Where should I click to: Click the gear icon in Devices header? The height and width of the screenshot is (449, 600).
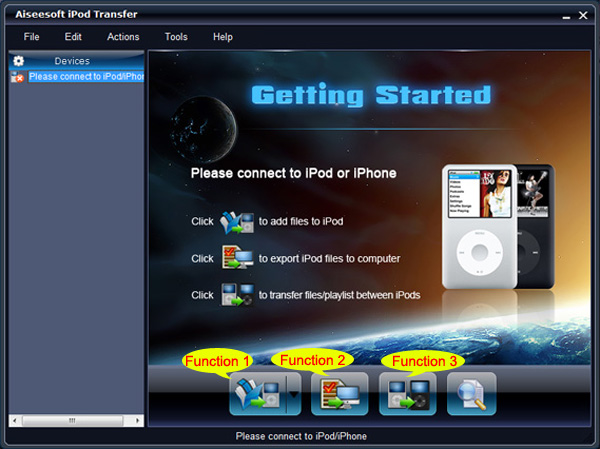coord(18,60)
